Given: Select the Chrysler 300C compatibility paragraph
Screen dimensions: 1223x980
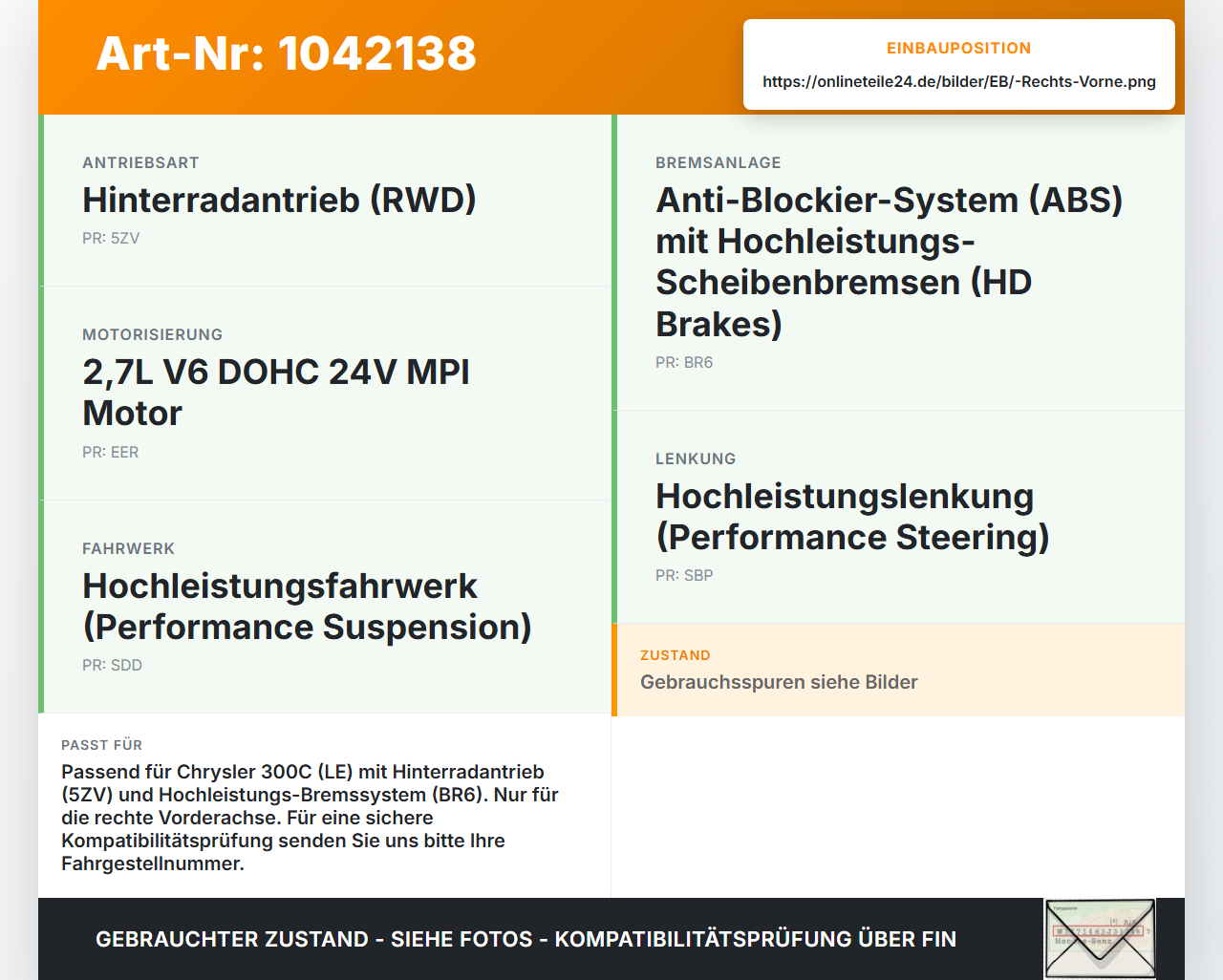Looking at the screenshot, I should [310, 818].
